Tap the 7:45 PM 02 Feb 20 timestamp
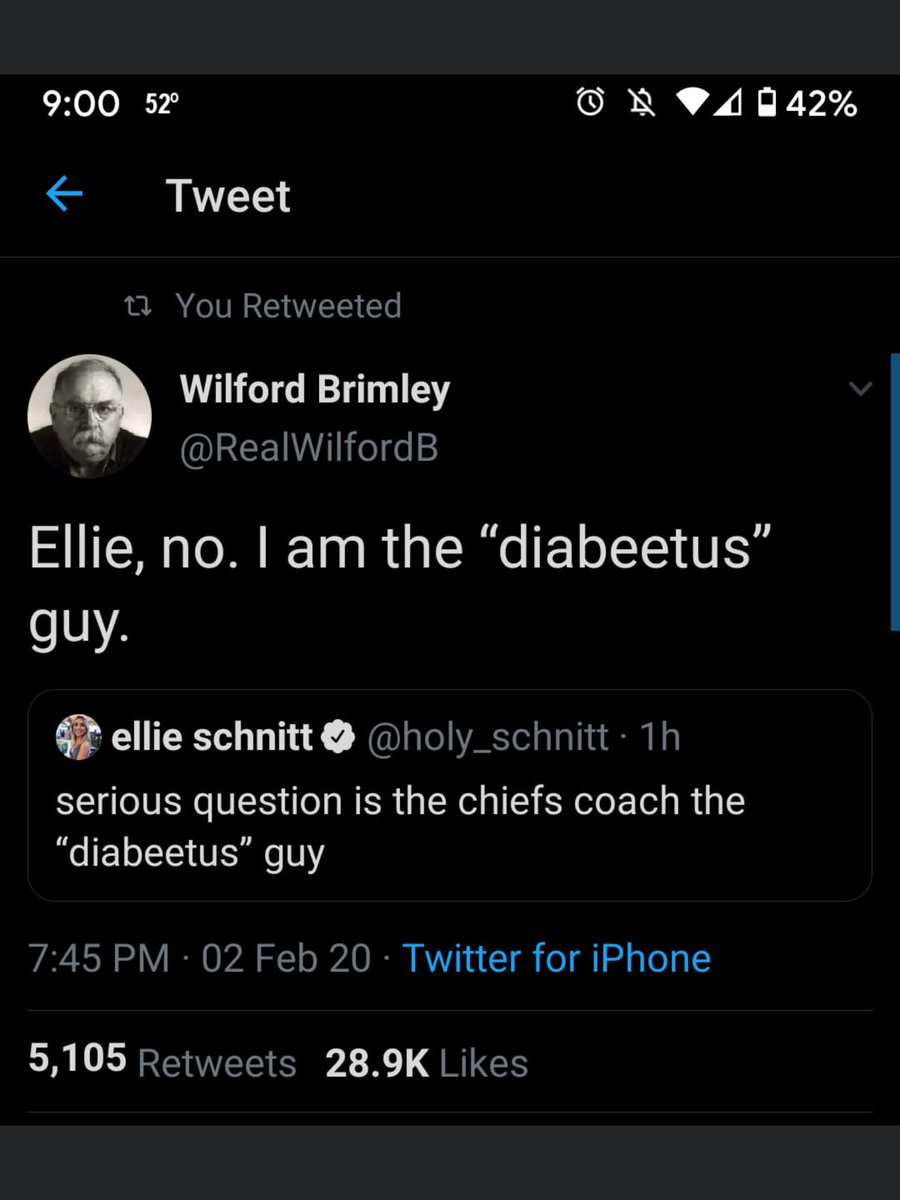Image resolution: width=900 pixels, height=1200 pixels. tap(200, 958)
